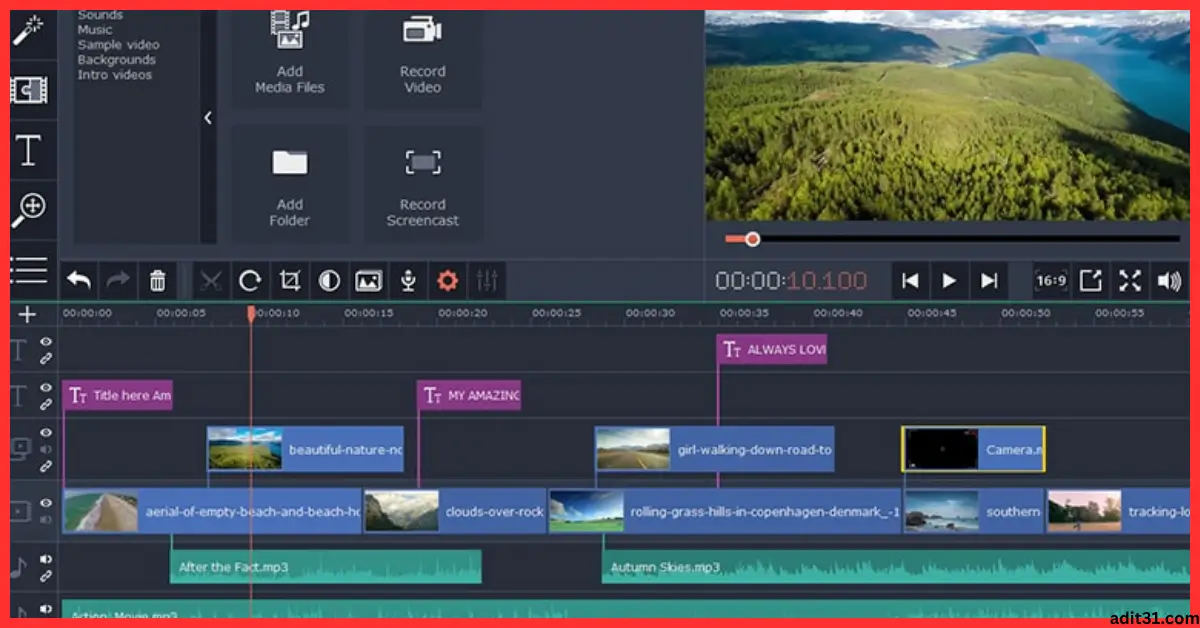Mute the main video track audio
1200x628 pixels.
pyautogui.click(x=46, y=520)
